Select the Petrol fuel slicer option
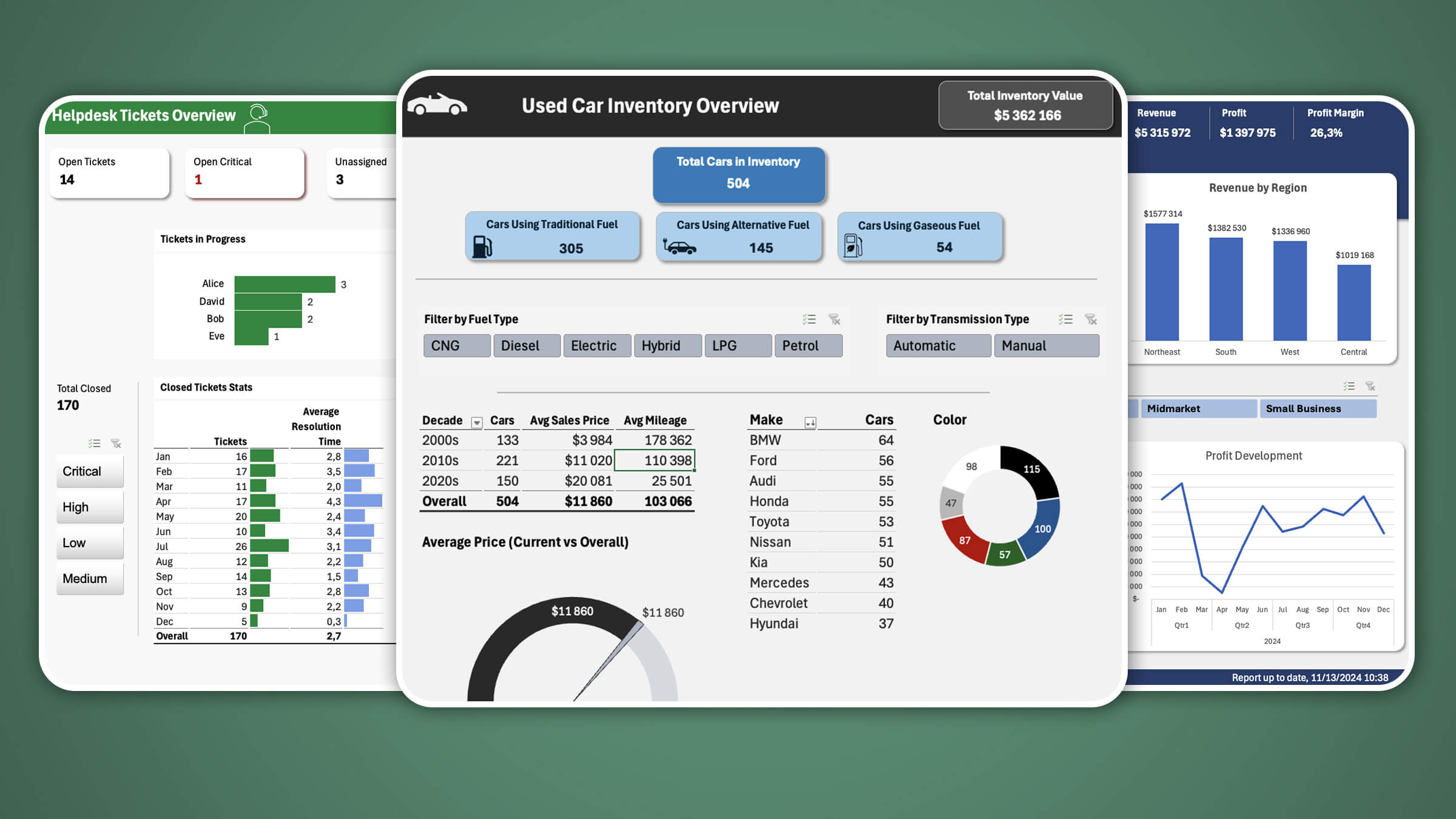 point(807,346)
